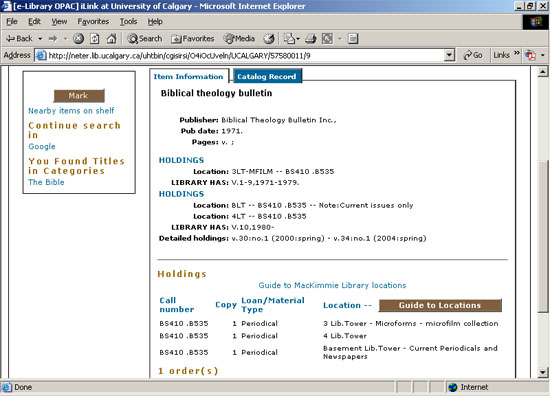Click the Print icon
550x396 pixels.
pos(310,39)
